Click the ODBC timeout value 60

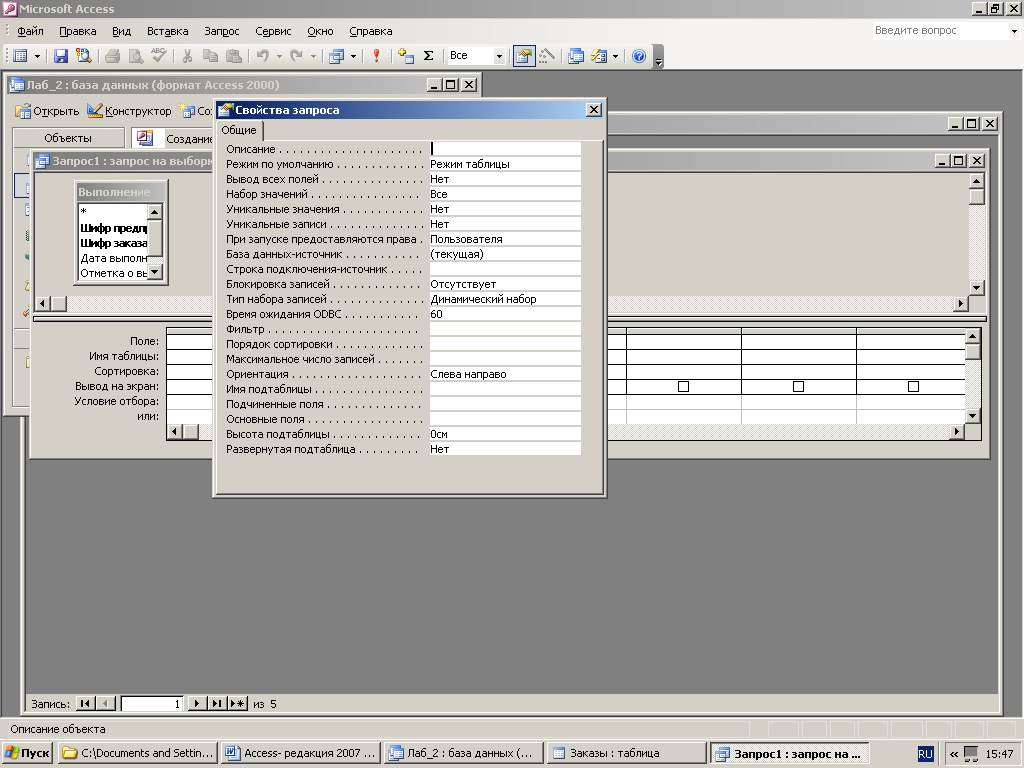(505, 314)
